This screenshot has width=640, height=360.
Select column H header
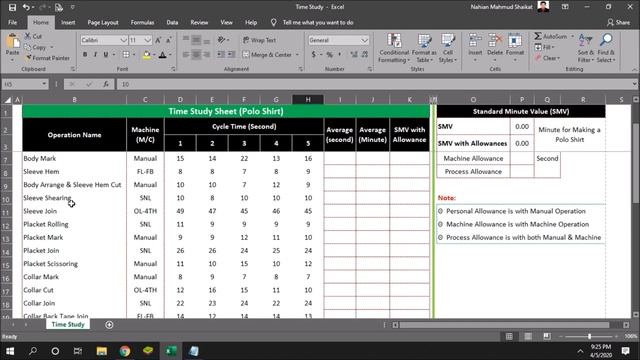tap(308, 100)
